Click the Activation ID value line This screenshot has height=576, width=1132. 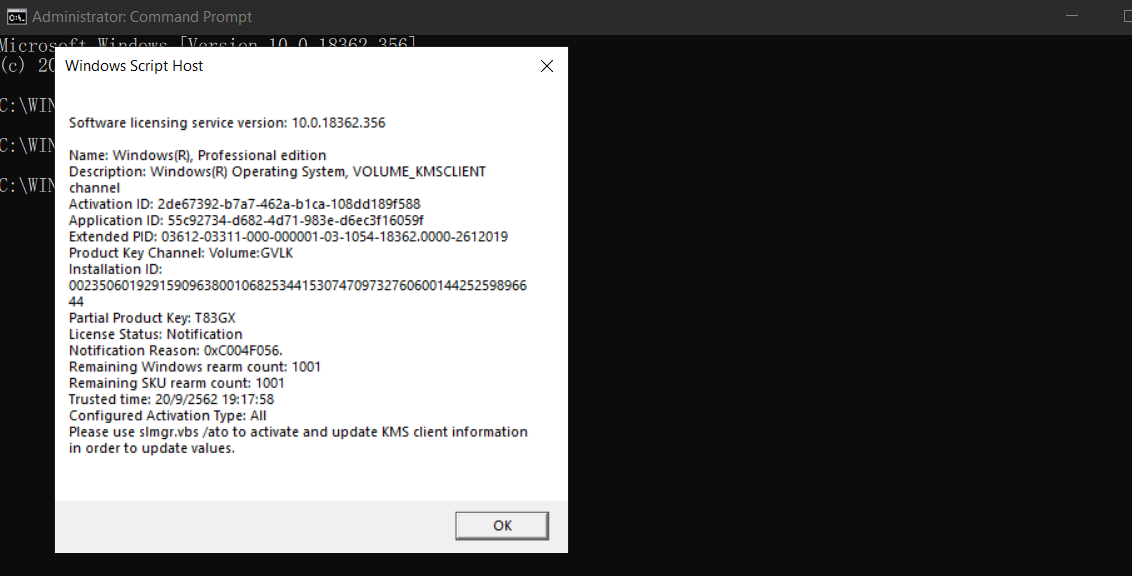click(245, 204)
